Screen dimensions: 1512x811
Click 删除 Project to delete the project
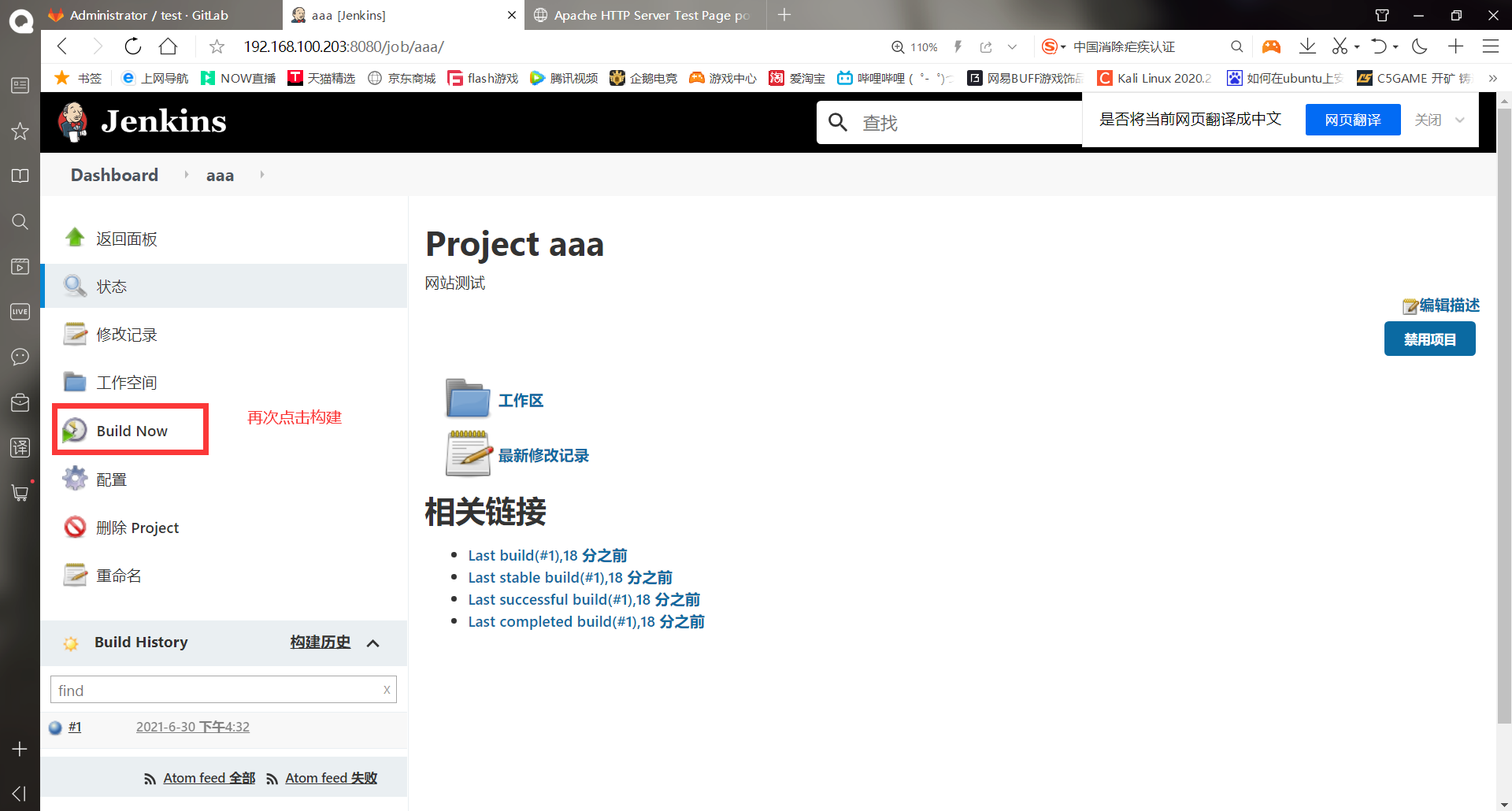tap(137, 527)
